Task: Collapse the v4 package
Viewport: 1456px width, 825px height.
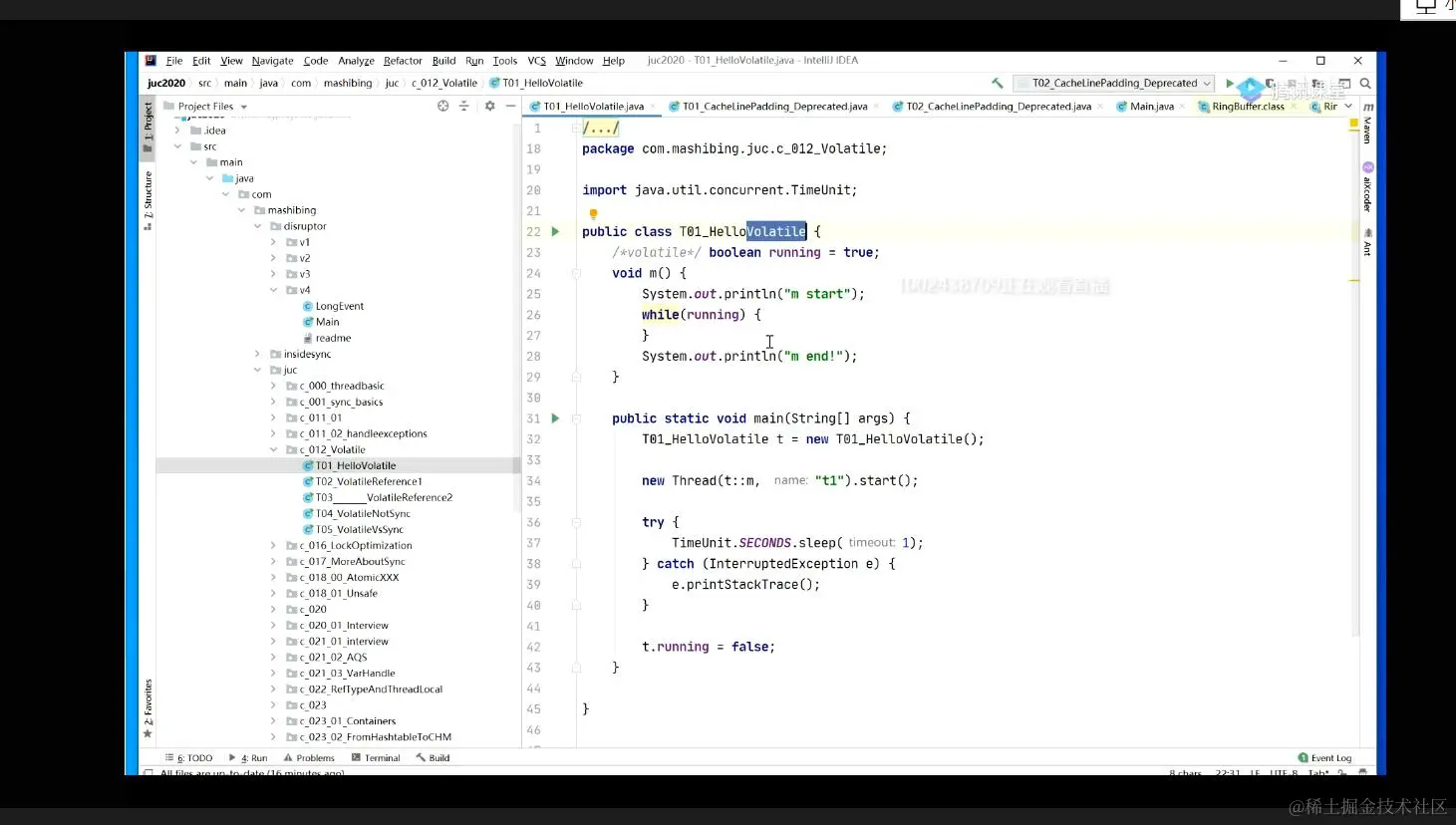Action: tap(273, 290)
